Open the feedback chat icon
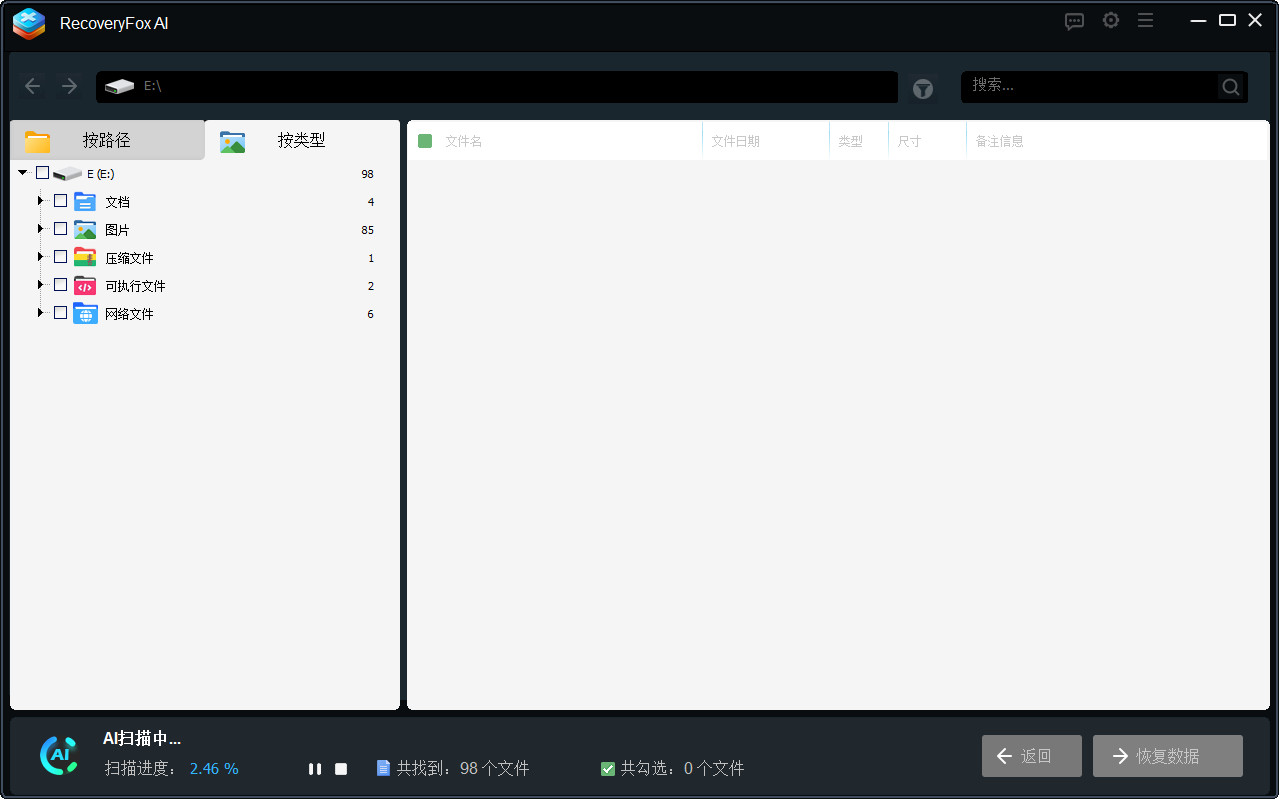Screen dimensions: 1279x799 (1074, 21)
